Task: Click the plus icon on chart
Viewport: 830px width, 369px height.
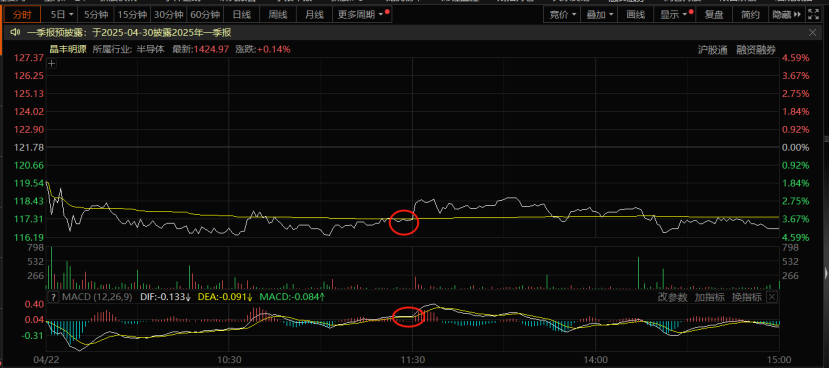Action: point(51,64)
